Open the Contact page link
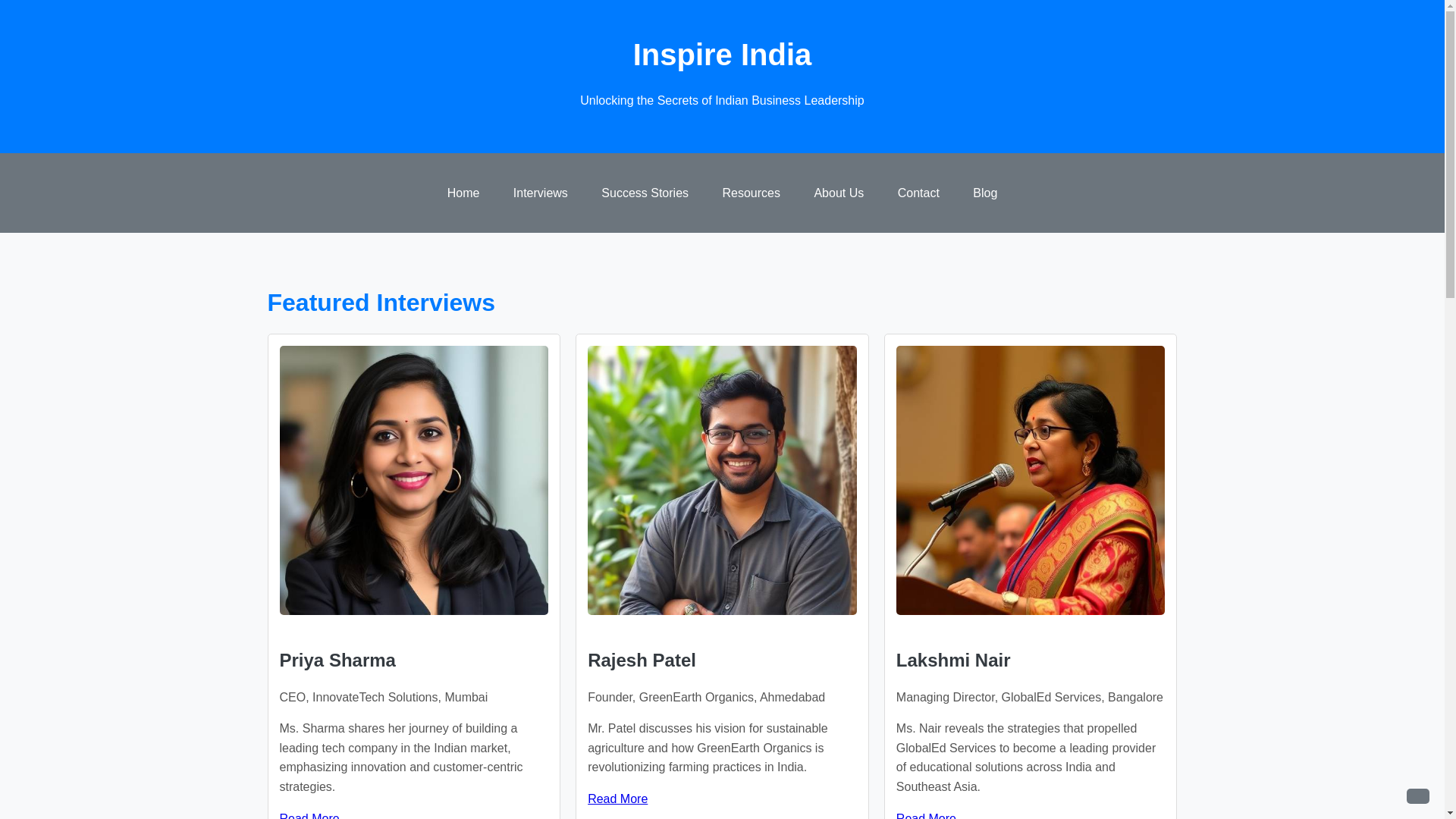Viewport: 1456px width, 819px height. [x=918, y=193]
